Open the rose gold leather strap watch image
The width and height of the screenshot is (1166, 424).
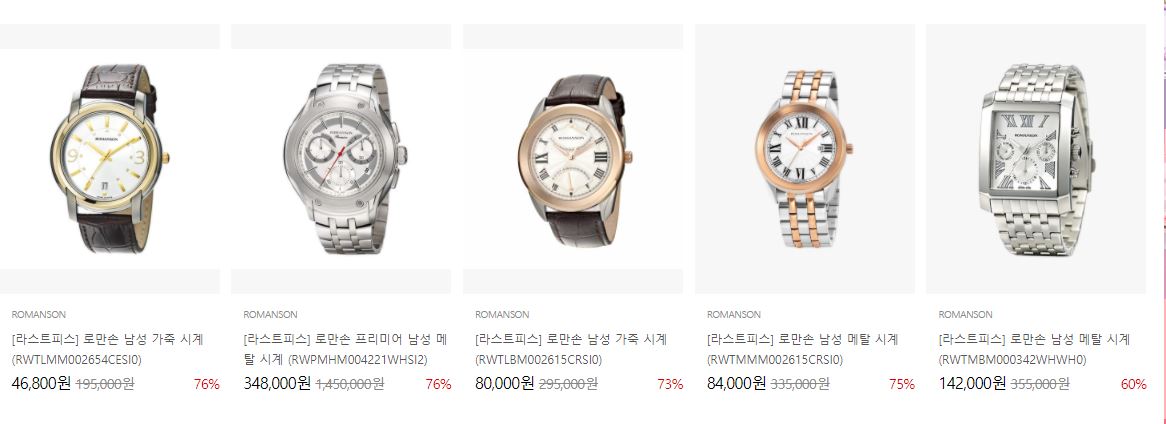tap(573, 158)
